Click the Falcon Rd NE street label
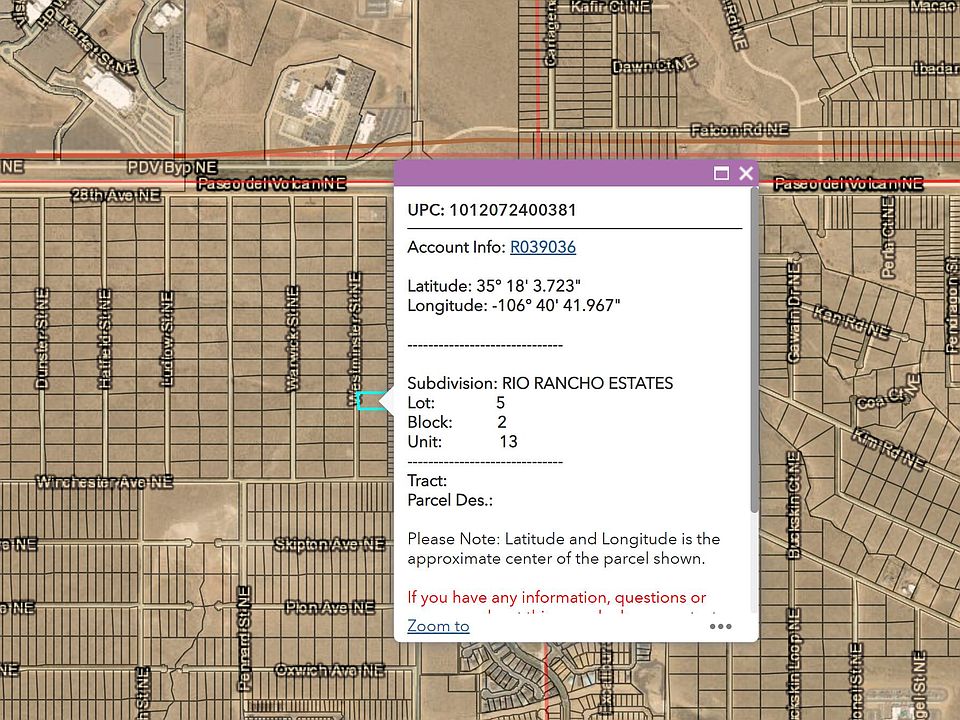The width and height of the screenshot is (960, 720). pyautogui.click(x=740, y=129)
